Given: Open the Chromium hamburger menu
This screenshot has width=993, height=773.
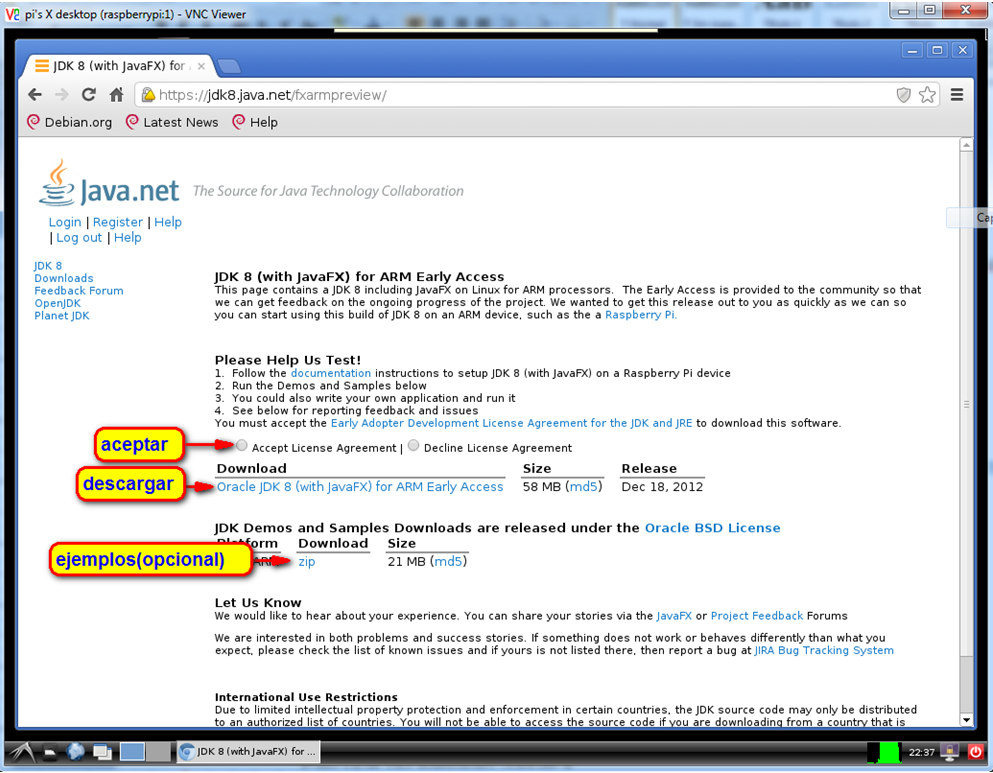Looking at the screenshot, I should (957, 95).
